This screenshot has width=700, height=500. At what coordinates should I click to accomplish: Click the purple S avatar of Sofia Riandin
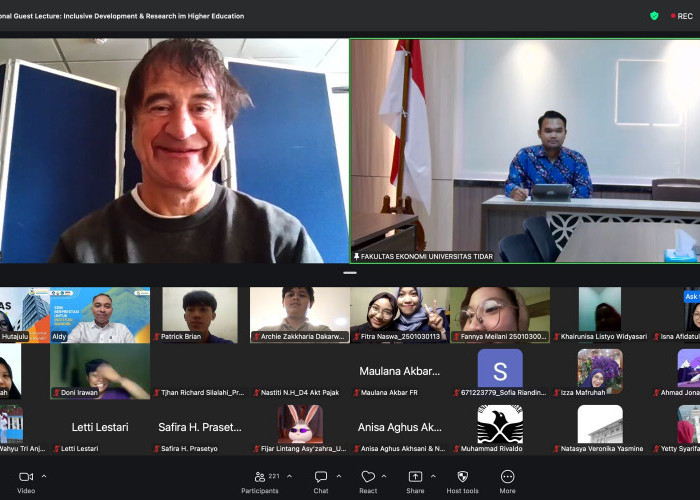pyautogui.click(x=500, y=368)
